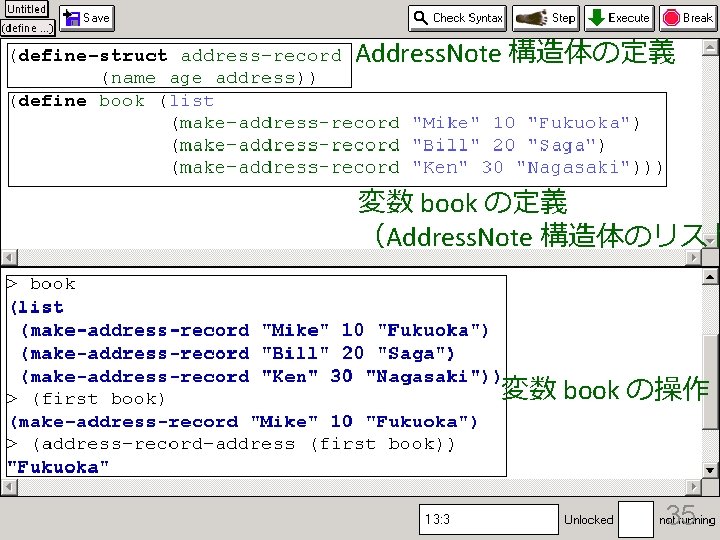The image size is (720, 540).
Task: Click the empty box beside Unlocked
Action: coord(636,519)
